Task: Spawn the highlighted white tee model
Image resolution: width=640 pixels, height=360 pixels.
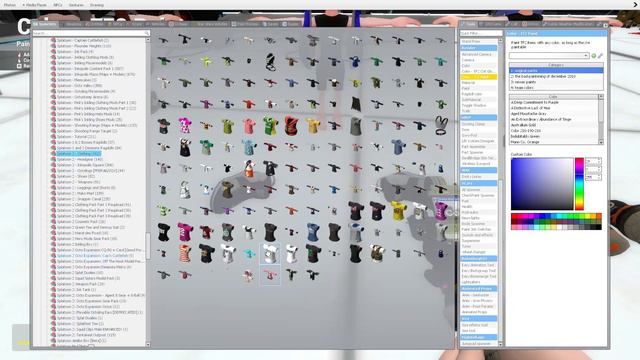Action: point(270,253)
